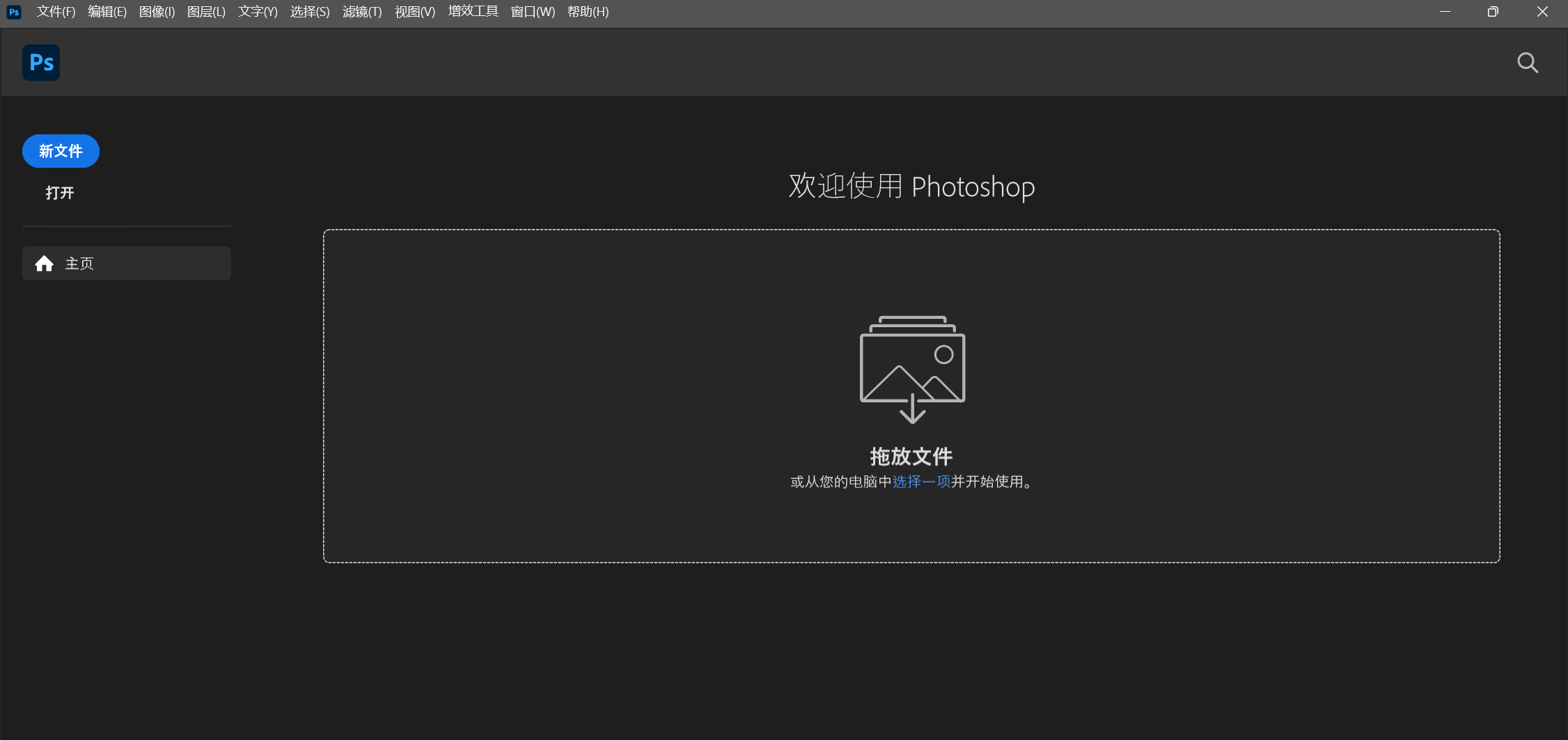
Task: Click the 选择一项 link
Action: [x=921, y=482]
